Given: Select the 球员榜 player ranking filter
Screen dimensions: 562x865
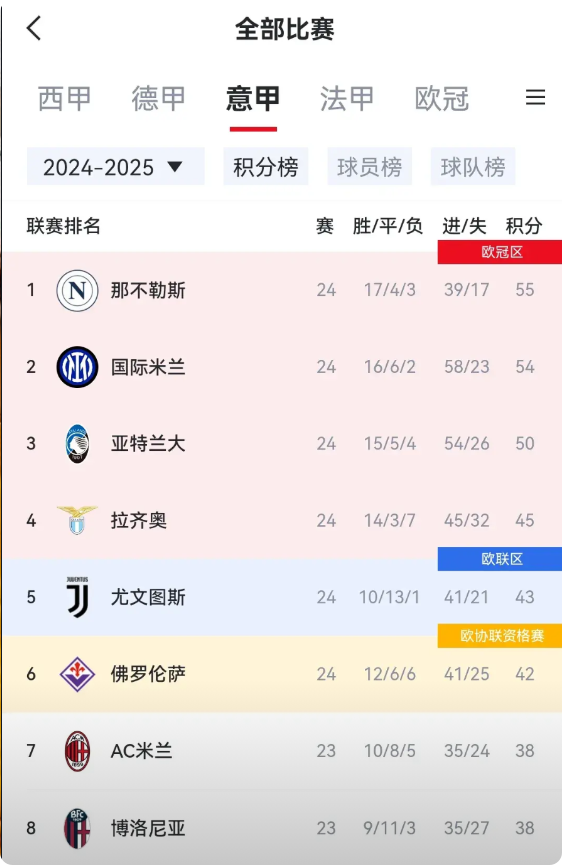Looking at the screenshot, I should 370,167.
